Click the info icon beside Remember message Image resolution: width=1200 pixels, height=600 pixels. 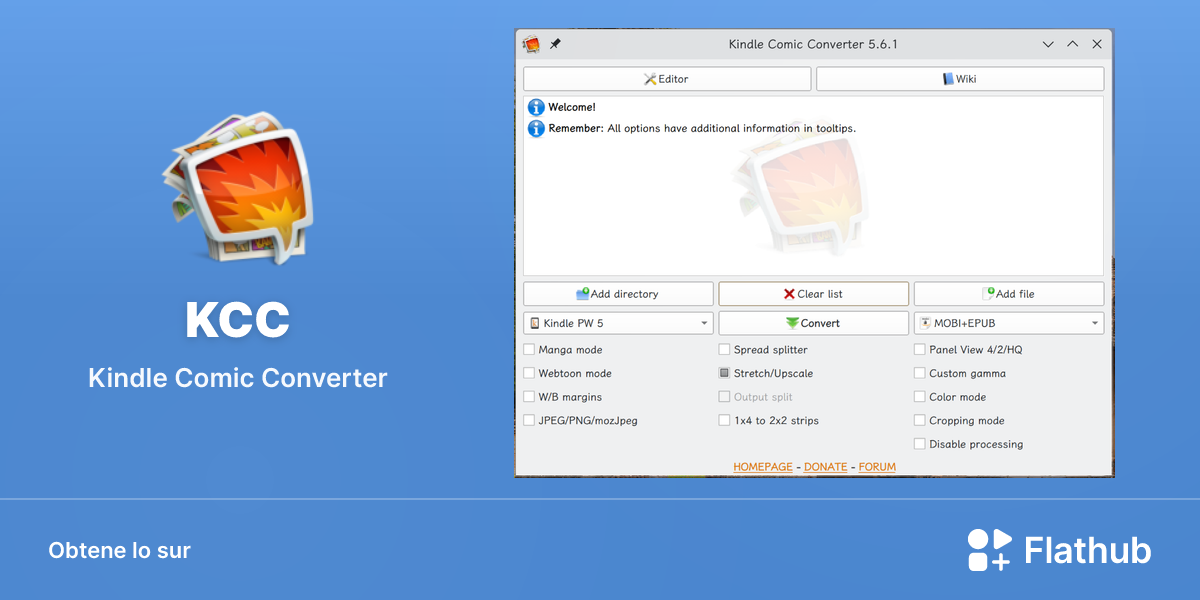point(537,128)
